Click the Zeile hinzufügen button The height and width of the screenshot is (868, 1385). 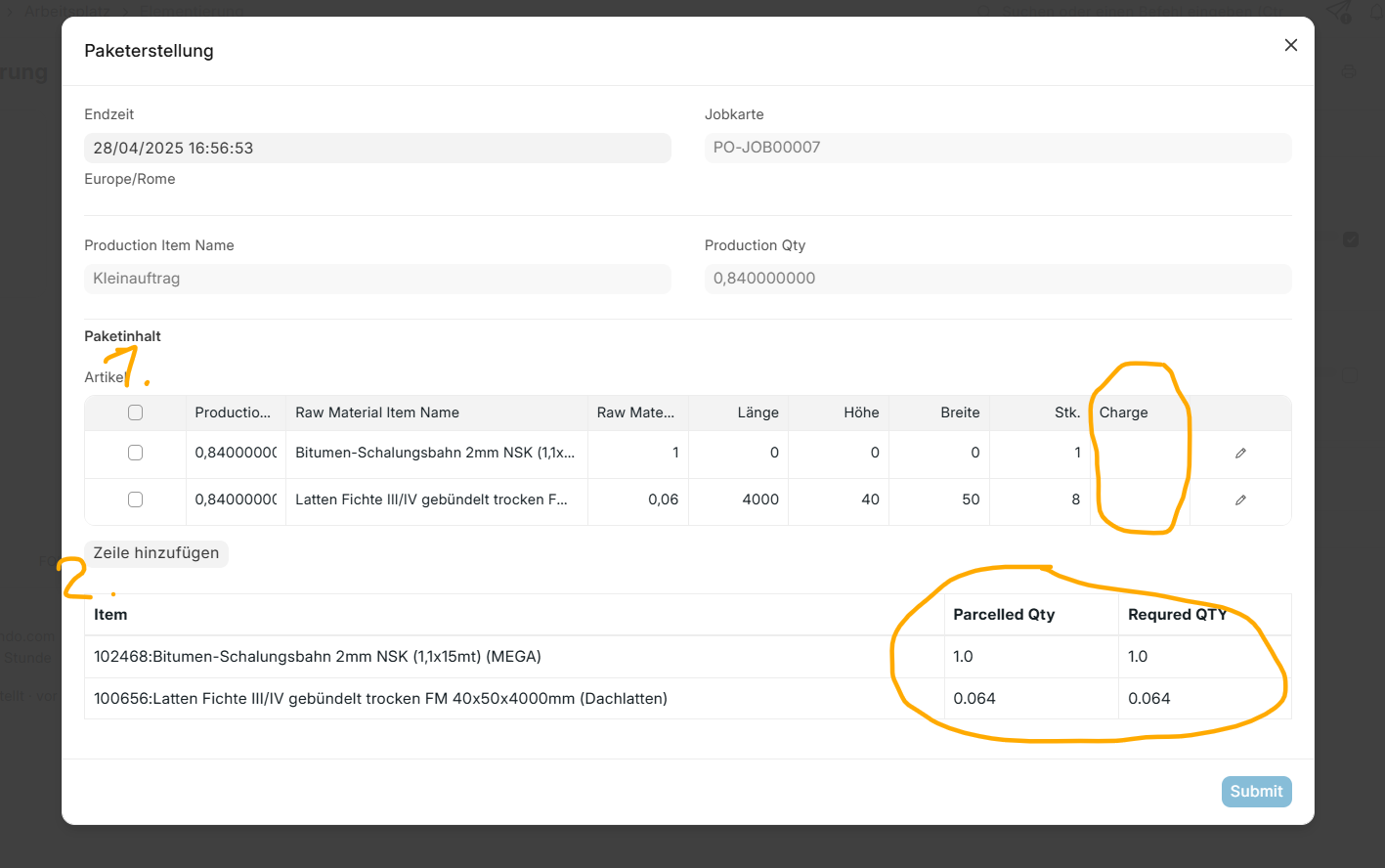(156, 553)
